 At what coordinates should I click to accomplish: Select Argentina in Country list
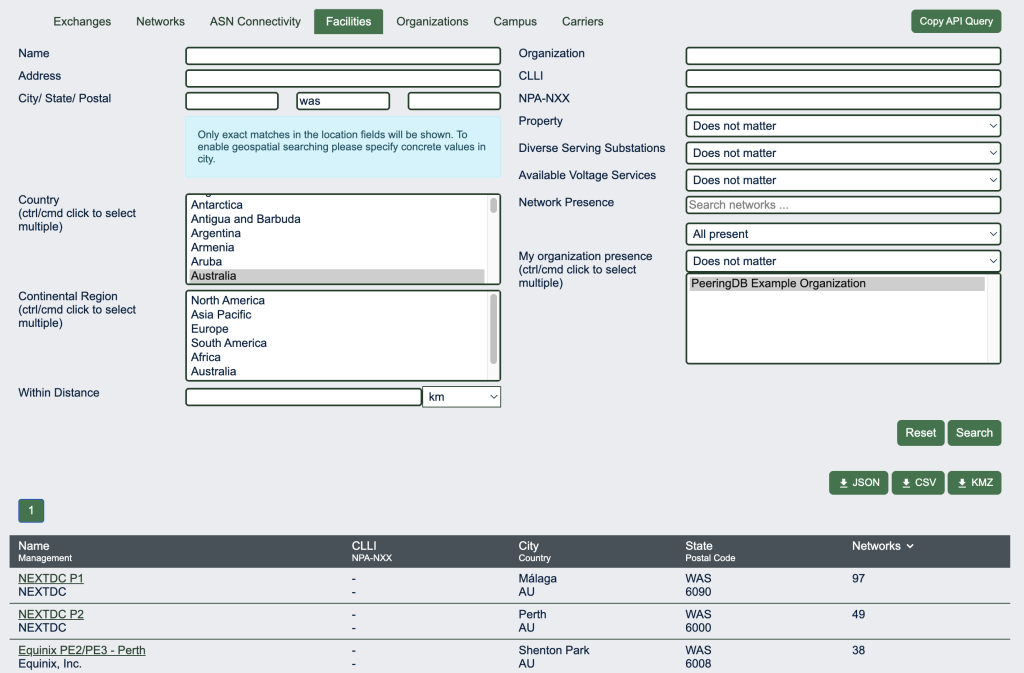click(336, 234)
